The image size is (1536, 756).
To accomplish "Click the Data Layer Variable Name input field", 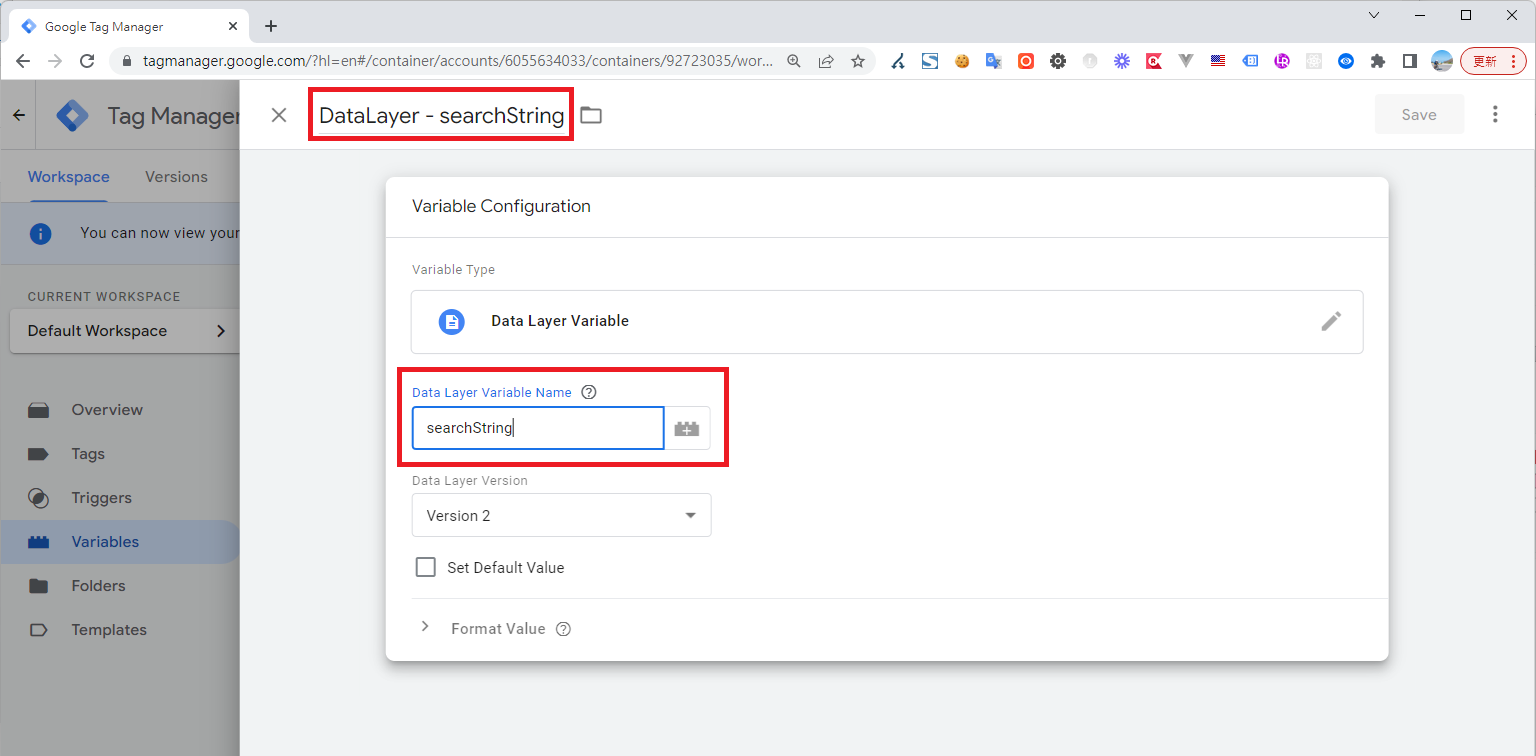I will coord(538,429).
